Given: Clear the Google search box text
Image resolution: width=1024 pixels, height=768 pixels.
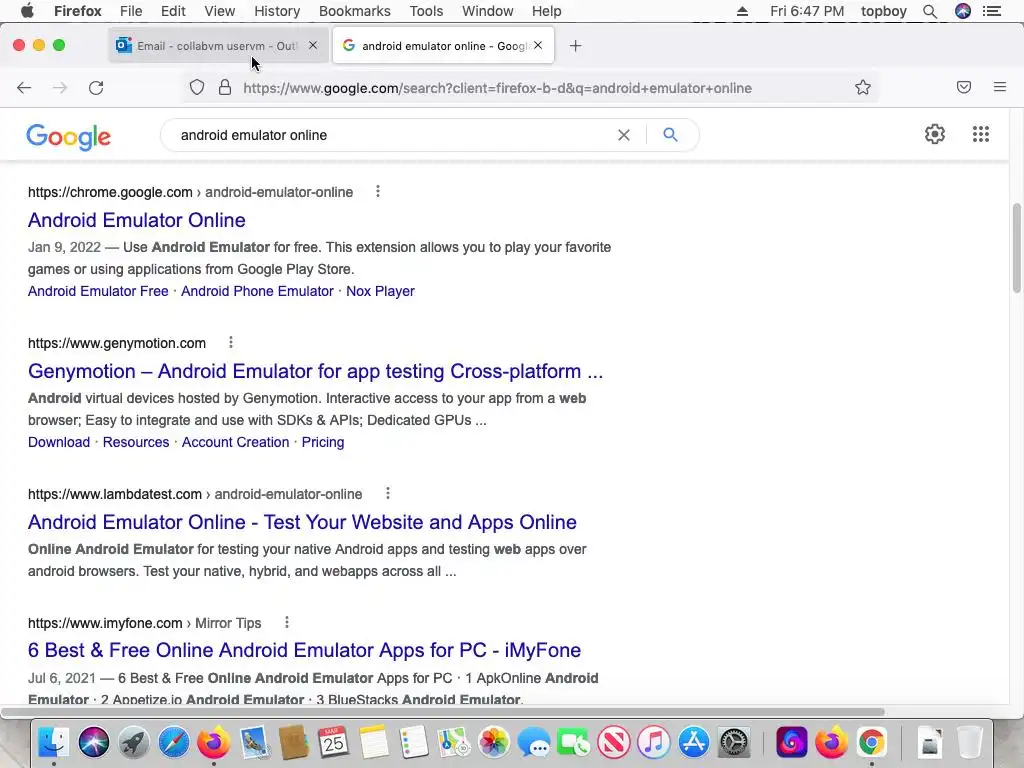Looking at the screenshot, I should point(624,135).
